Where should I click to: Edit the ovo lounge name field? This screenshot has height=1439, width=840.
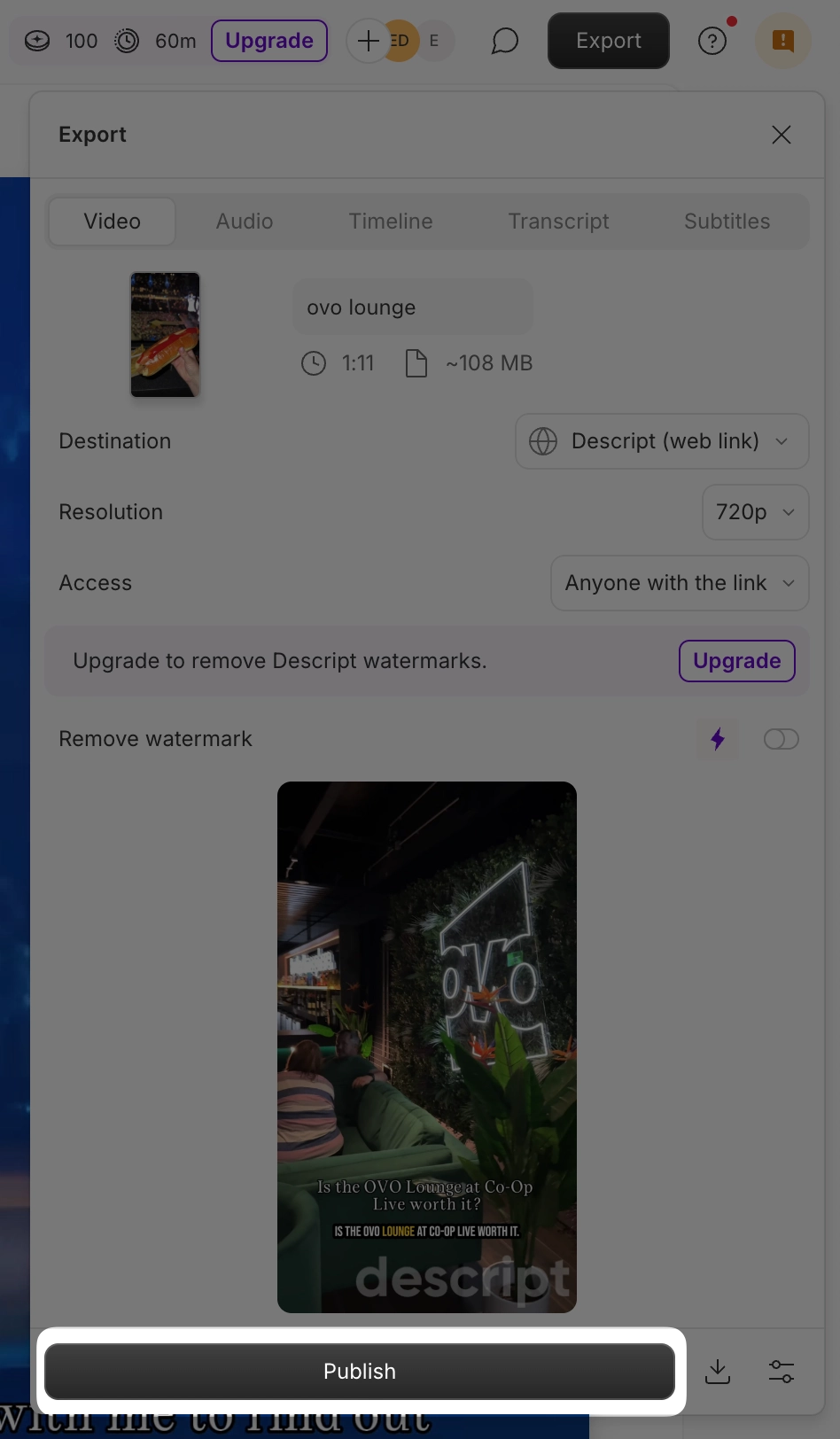point(413,307)
